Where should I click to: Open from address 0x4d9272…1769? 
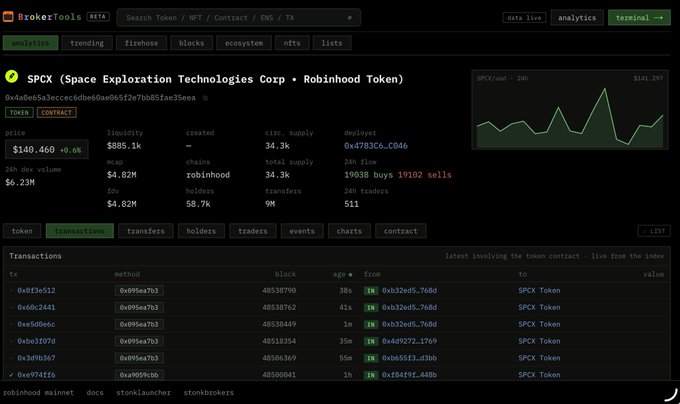pos(409,342)
